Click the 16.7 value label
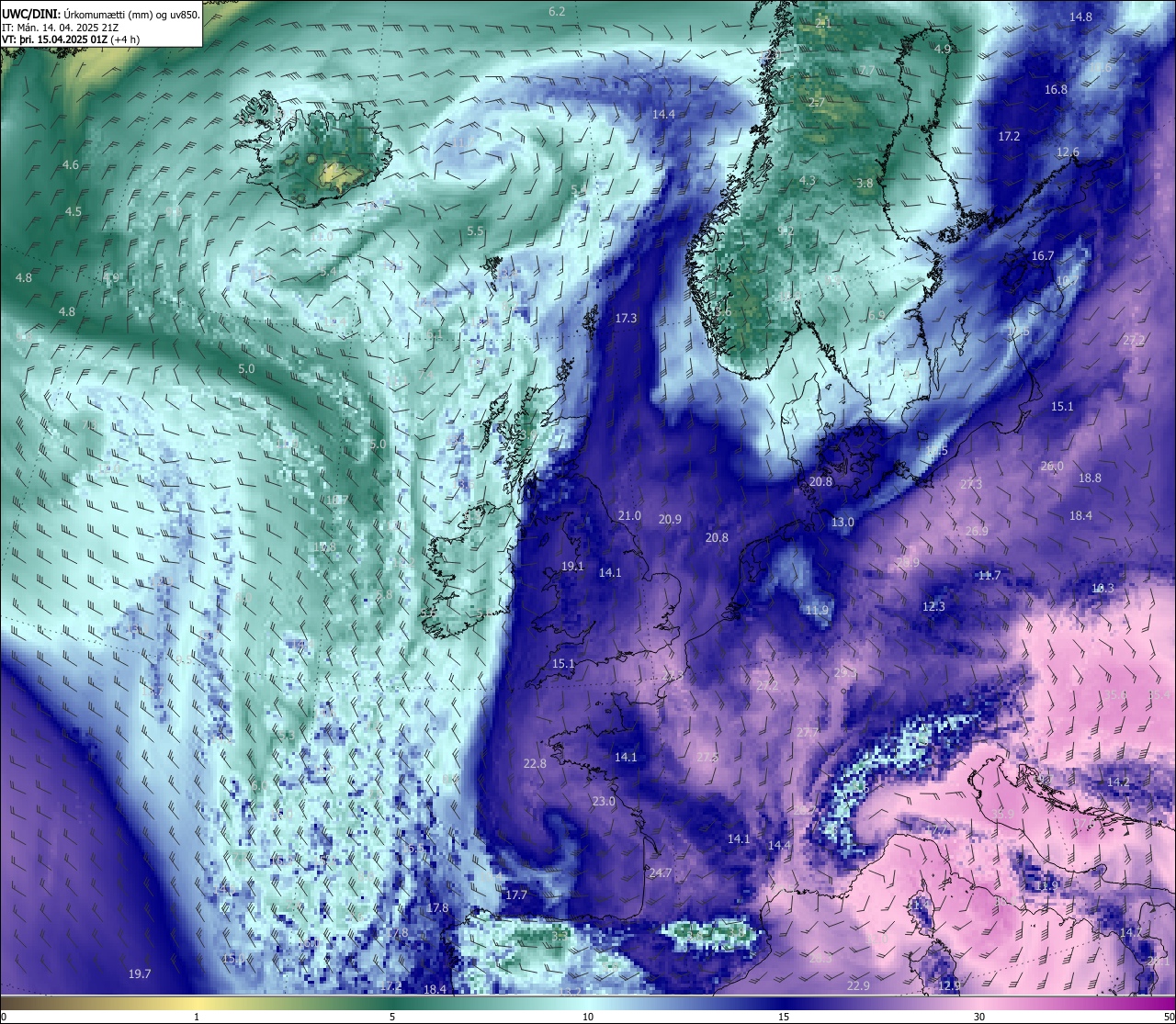 pyautogui.click(x=1043, y=256)
